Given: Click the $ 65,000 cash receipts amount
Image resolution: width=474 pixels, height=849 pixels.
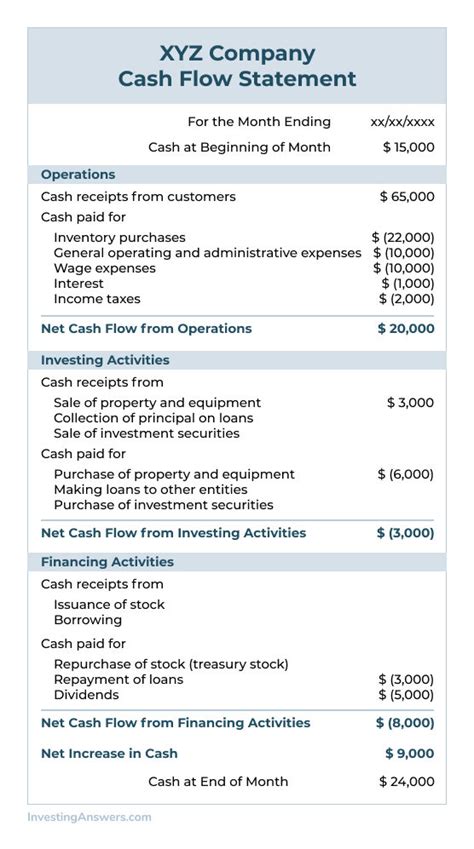Looking at the screenshot, I should [x=407, y=197].
